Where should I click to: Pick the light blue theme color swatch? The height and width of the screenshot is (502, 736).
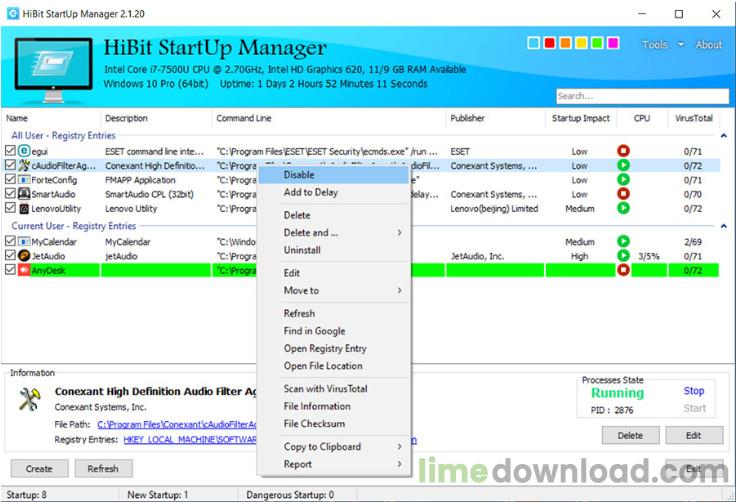click(534, 43)
